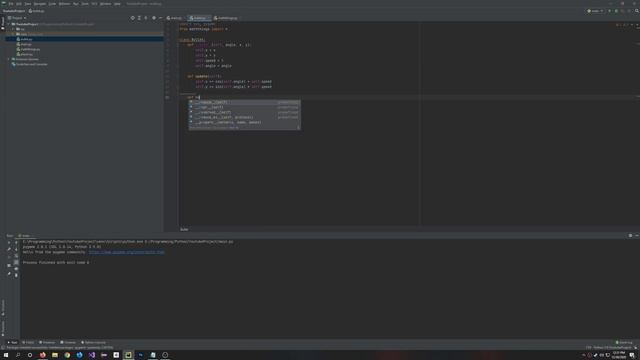Click the Python interpreter status bar entry
Viewport: 640px width, 360px height.
(x=612, y=348)
